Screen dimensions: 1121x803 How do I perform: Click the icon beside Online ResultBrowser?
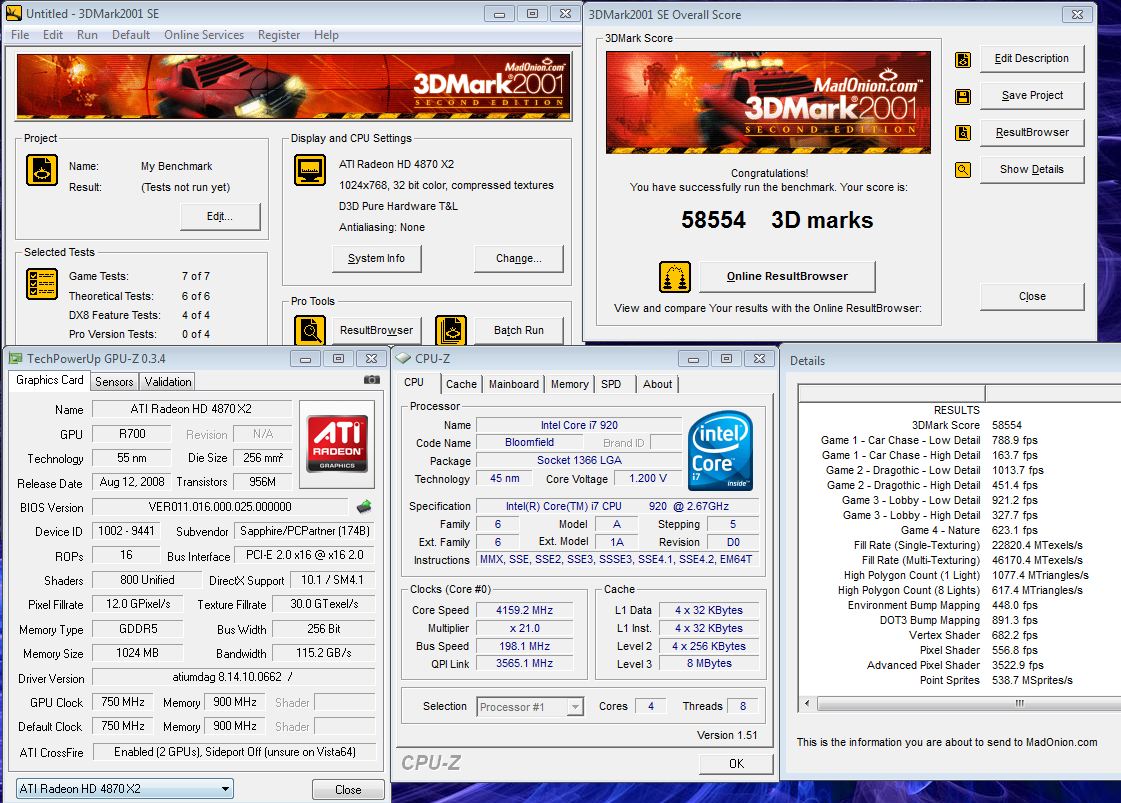pyautogui.click(x=674, y=277)
